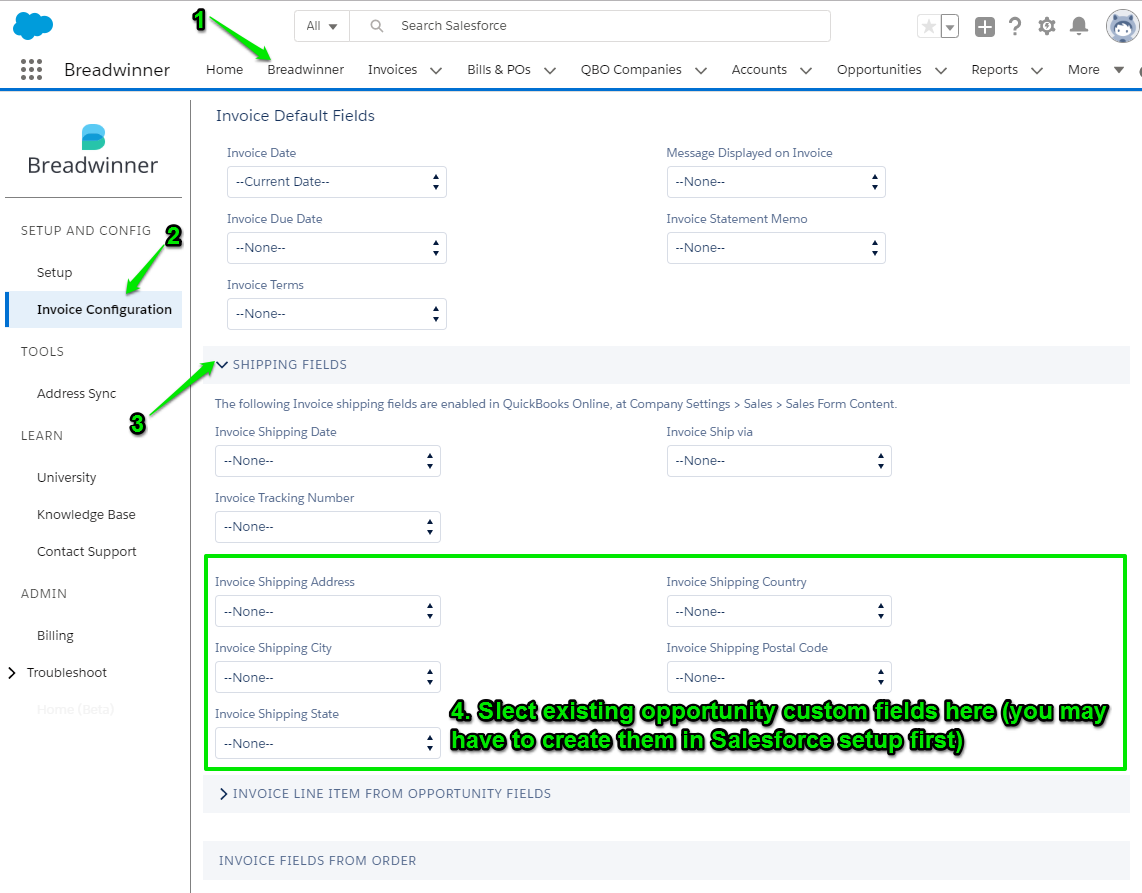1142x893 pixels.
Task: Open the Invoice Shipping Date dropdown
Action: [x=328, y=461]
